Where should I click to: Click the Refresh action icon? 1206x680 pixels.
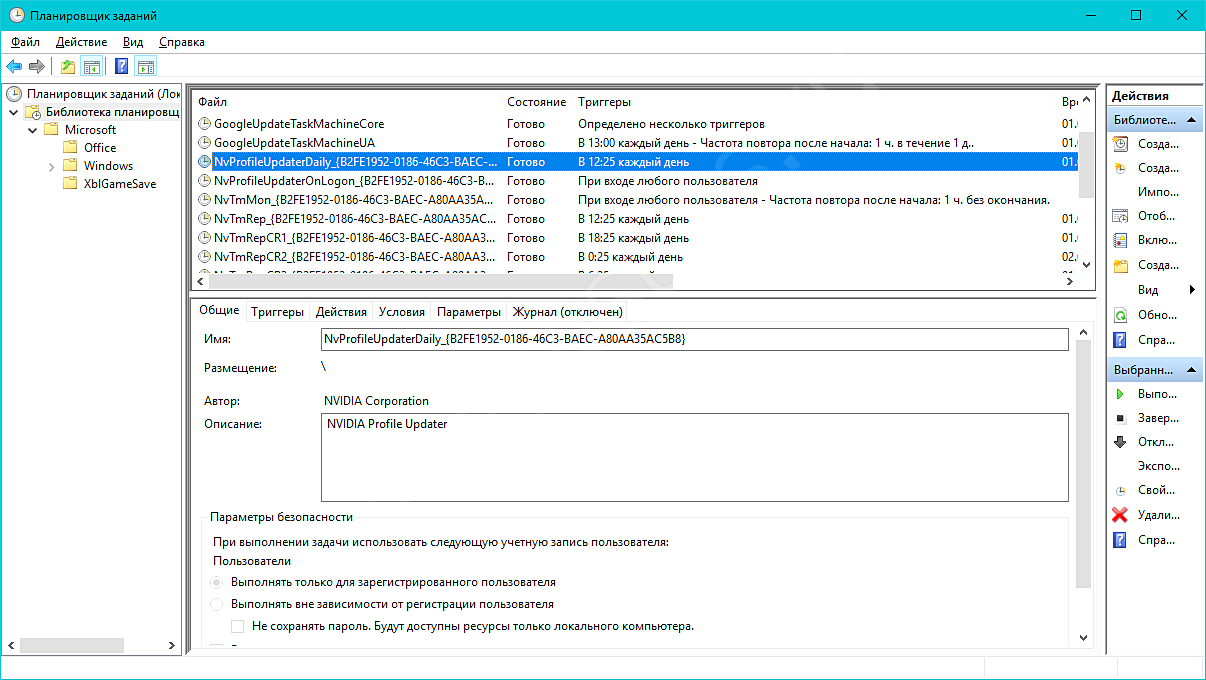pos(1120,315)
